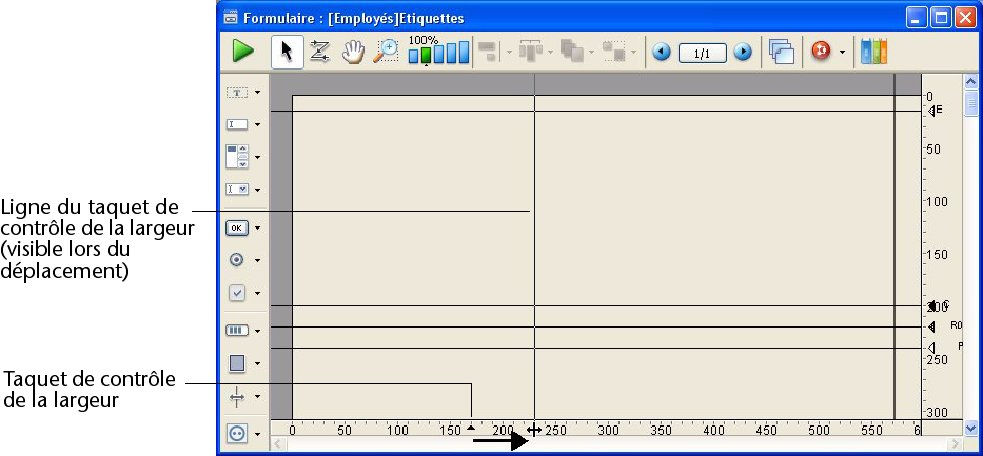
Task: Go to the previous form page
Action: [x=661, y=52]
